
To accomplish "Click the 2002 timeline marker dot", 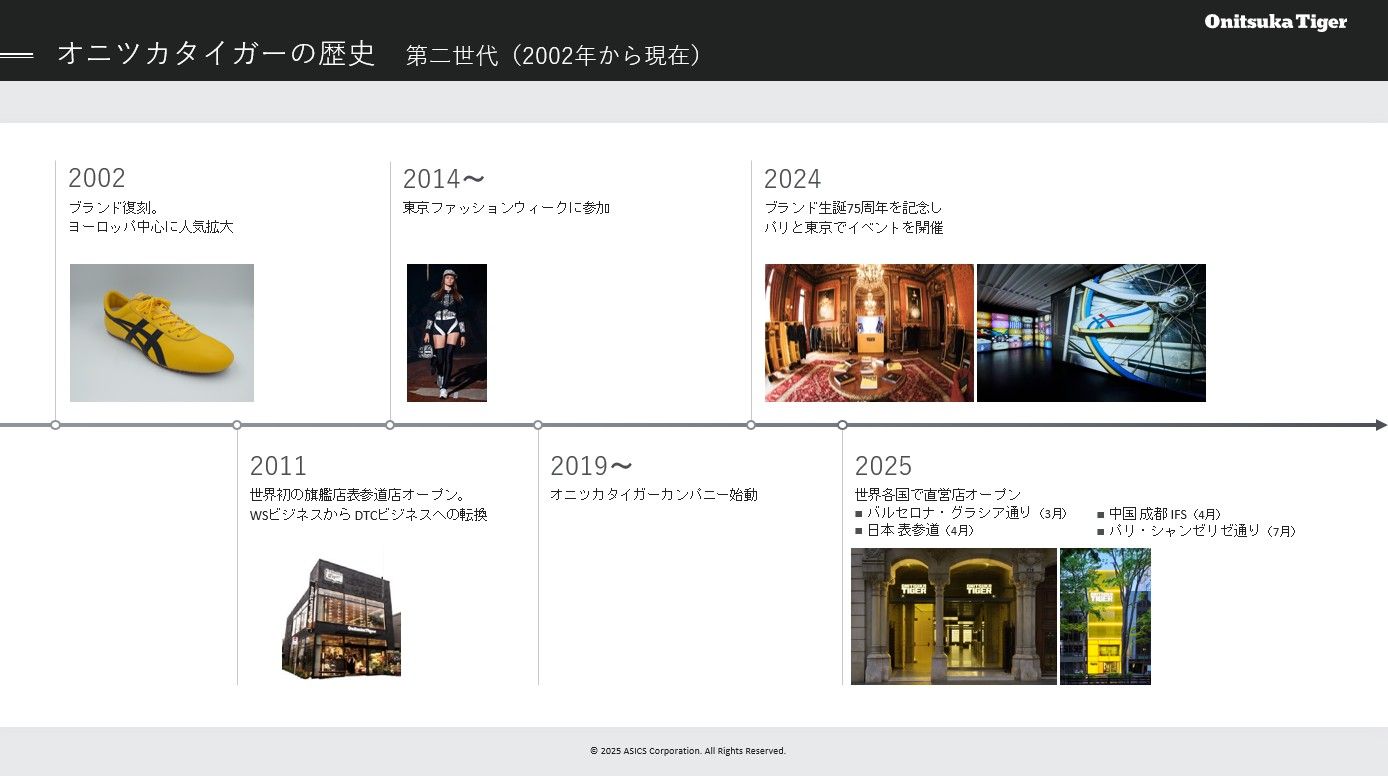I will [x=55, y=425].
